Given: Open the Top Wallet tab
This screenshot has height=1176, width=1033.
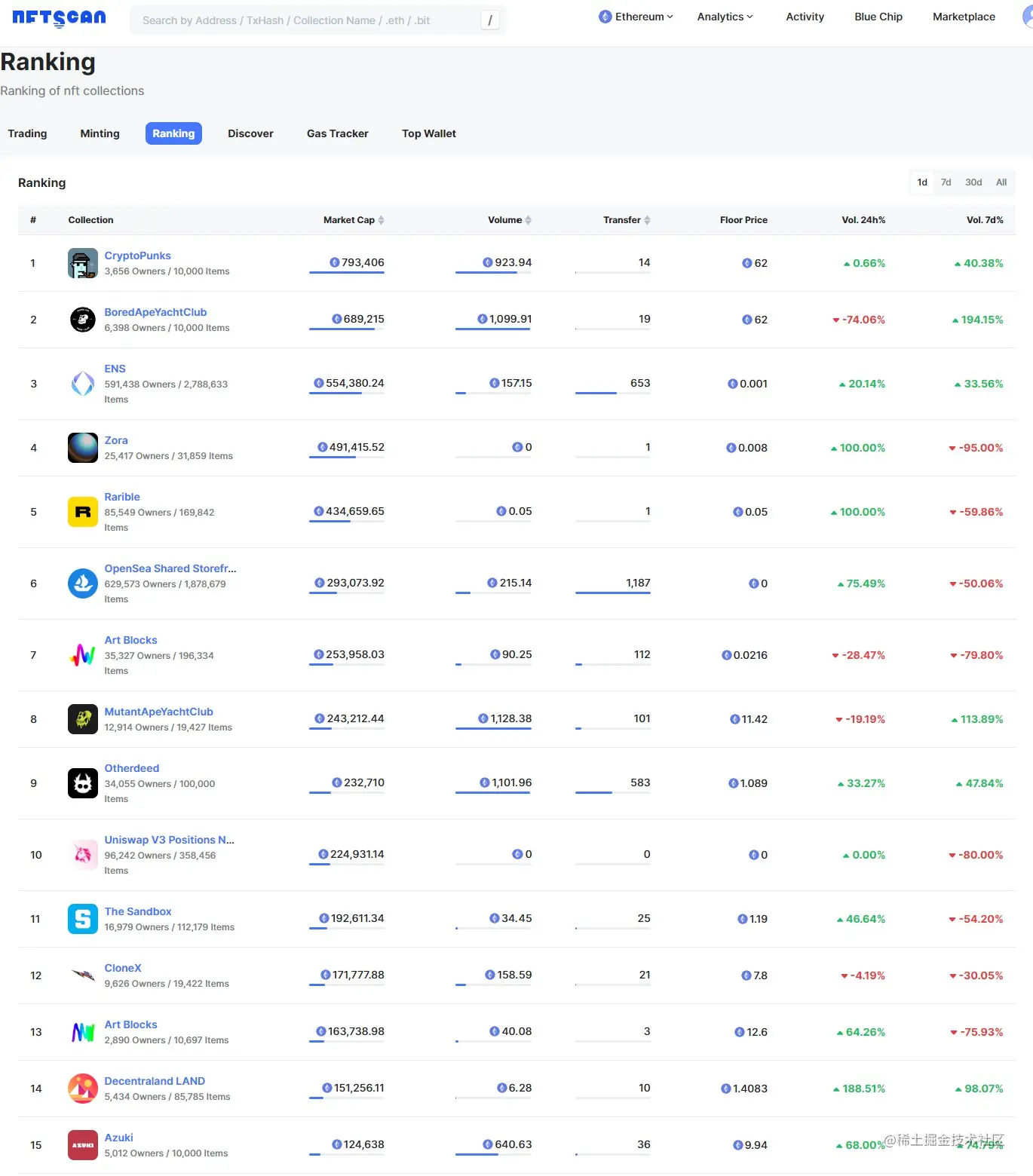Looking at the screenshot, I should pyautogui.click(x=429, y=133).
